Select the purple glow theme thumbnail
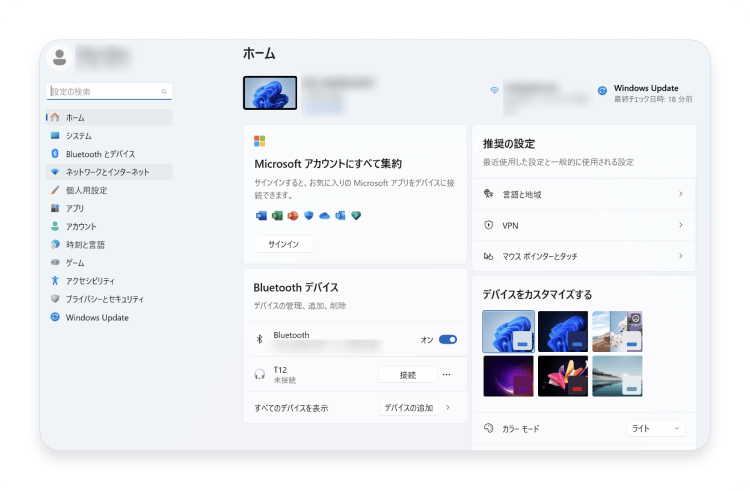This screenshot has height=491, width=750. [508, 376]
